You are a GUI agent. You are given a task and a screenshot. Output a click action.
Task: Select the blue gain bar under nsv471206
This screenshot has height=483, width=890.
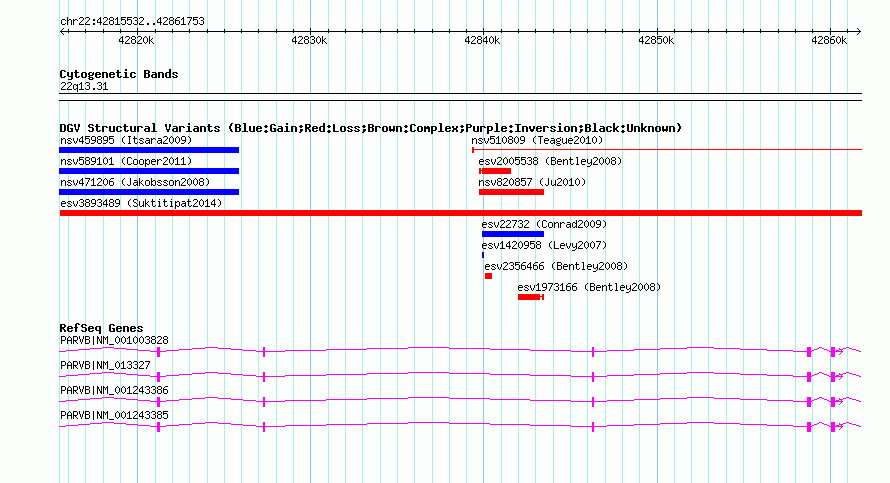coord(149,192)
